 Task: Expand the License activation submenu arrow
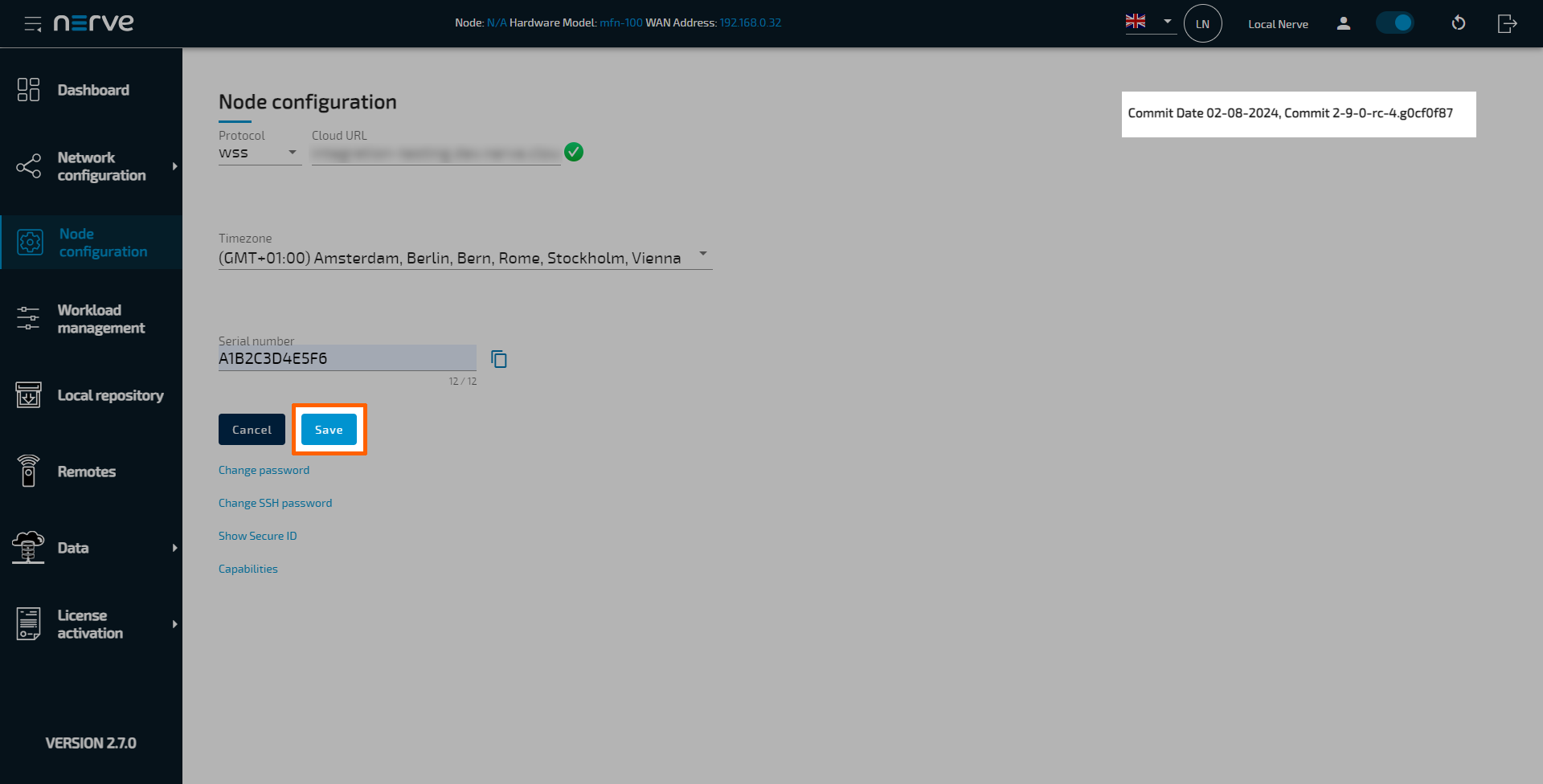(x=174, y=624)
